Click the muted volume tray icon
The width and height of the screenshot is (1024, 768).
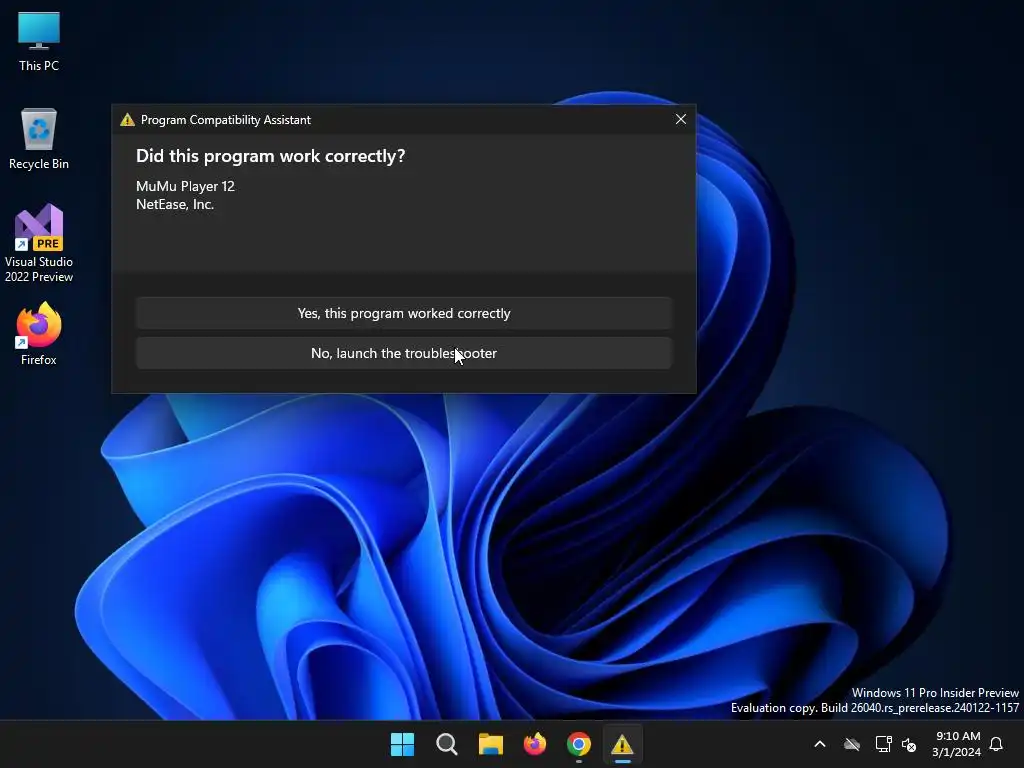pyautogui.click(x=908, y=744)
